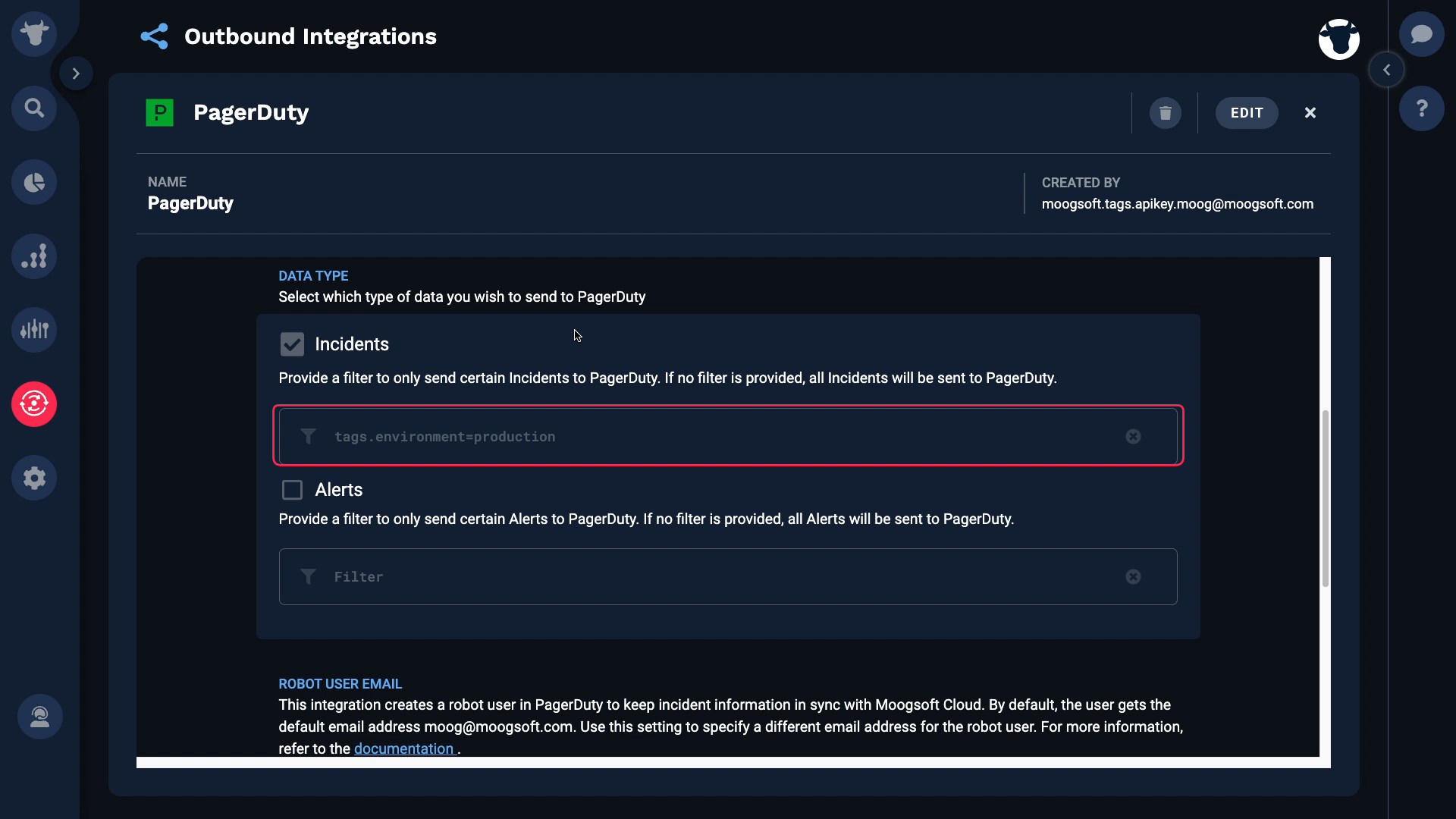This screenshot has width=1456, height=819.
Task: Expand the left sidebar with chevron
Action: pos(76,74)
